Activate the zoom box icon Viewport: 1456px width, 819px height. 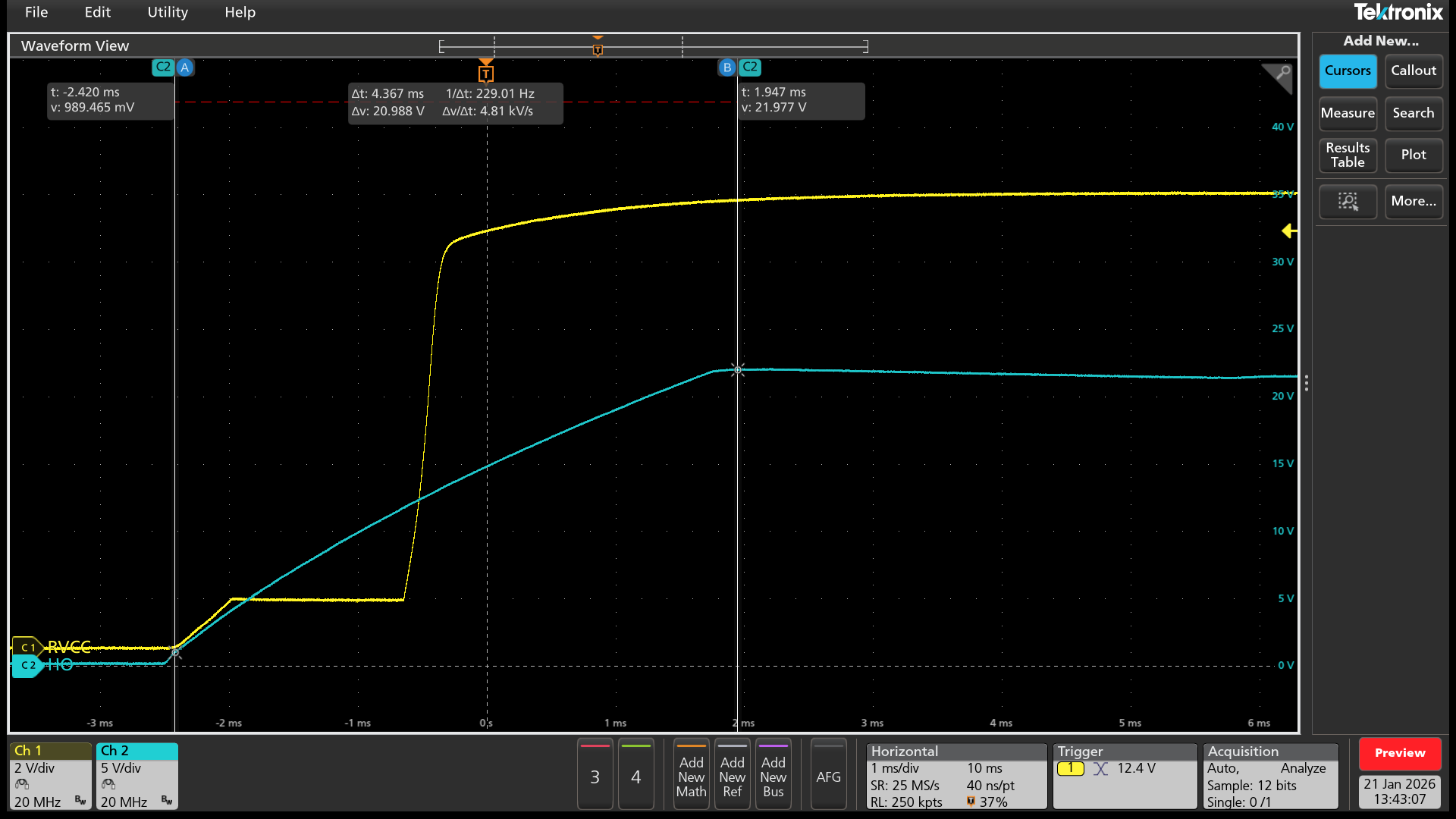[x=1348, y=201]
